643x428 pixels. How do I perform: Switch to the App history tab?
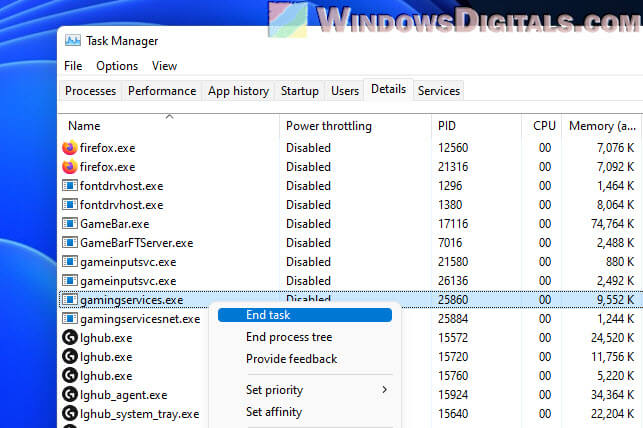point(238,91)
